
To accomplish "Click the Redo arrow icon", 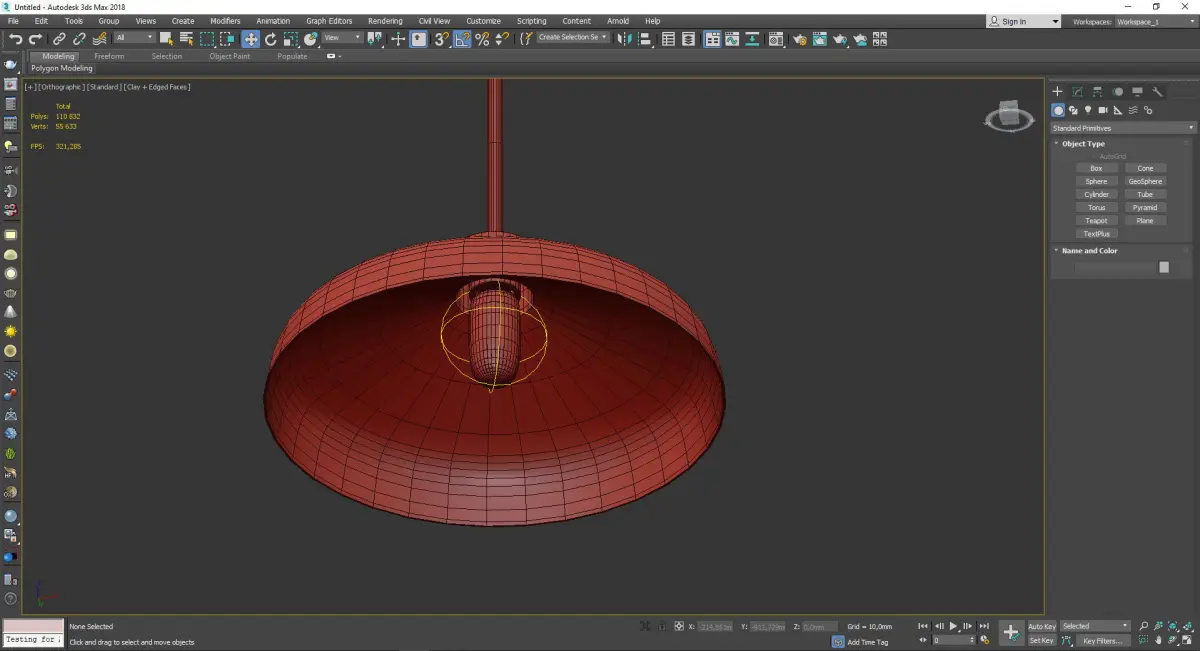I will 36,39.
